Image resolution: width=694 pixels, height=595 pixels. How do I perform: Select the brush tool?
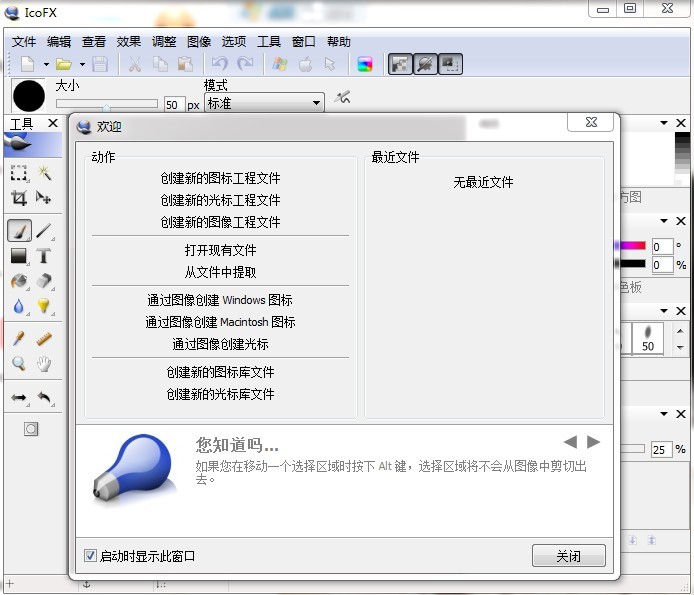click(x=19, y=231)
